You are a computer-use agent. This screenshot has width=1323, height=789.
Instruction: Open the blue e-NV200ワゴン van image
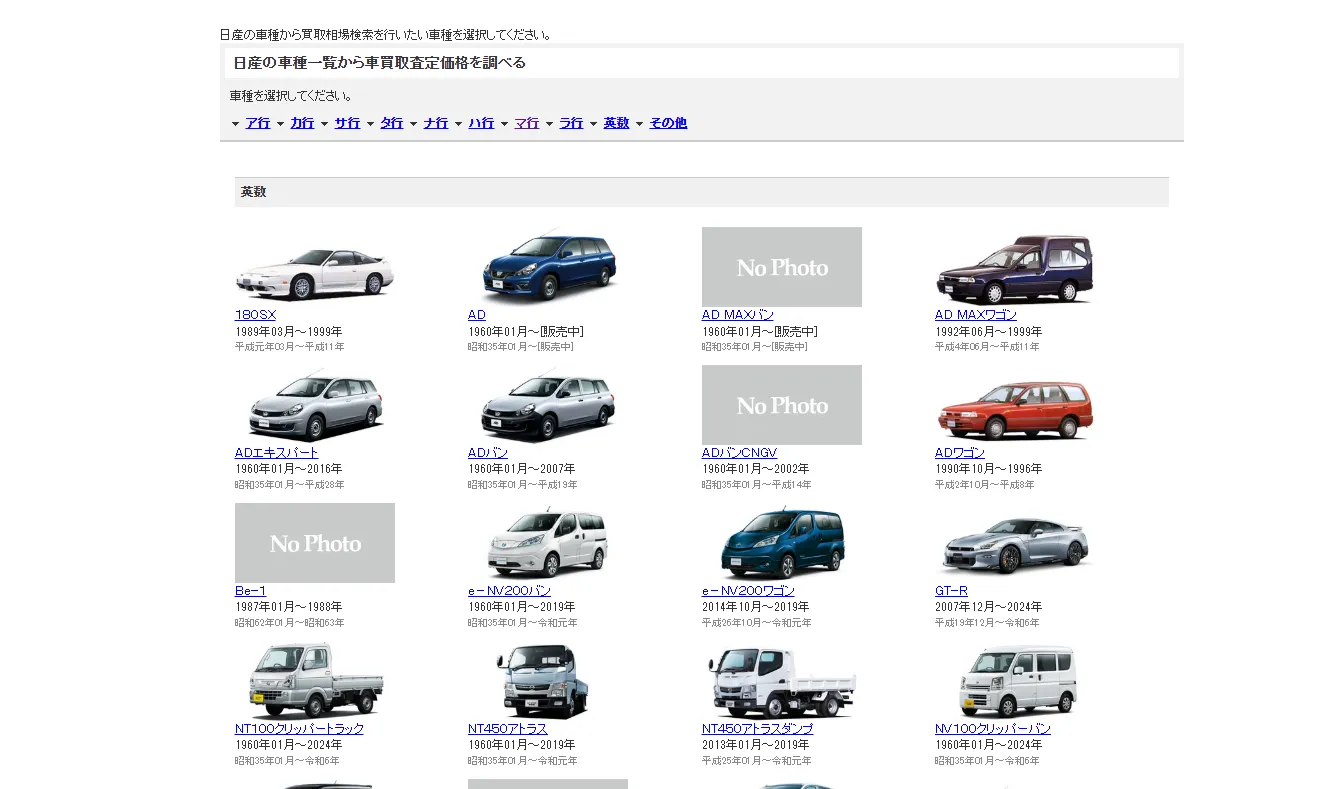pos(782,544)
